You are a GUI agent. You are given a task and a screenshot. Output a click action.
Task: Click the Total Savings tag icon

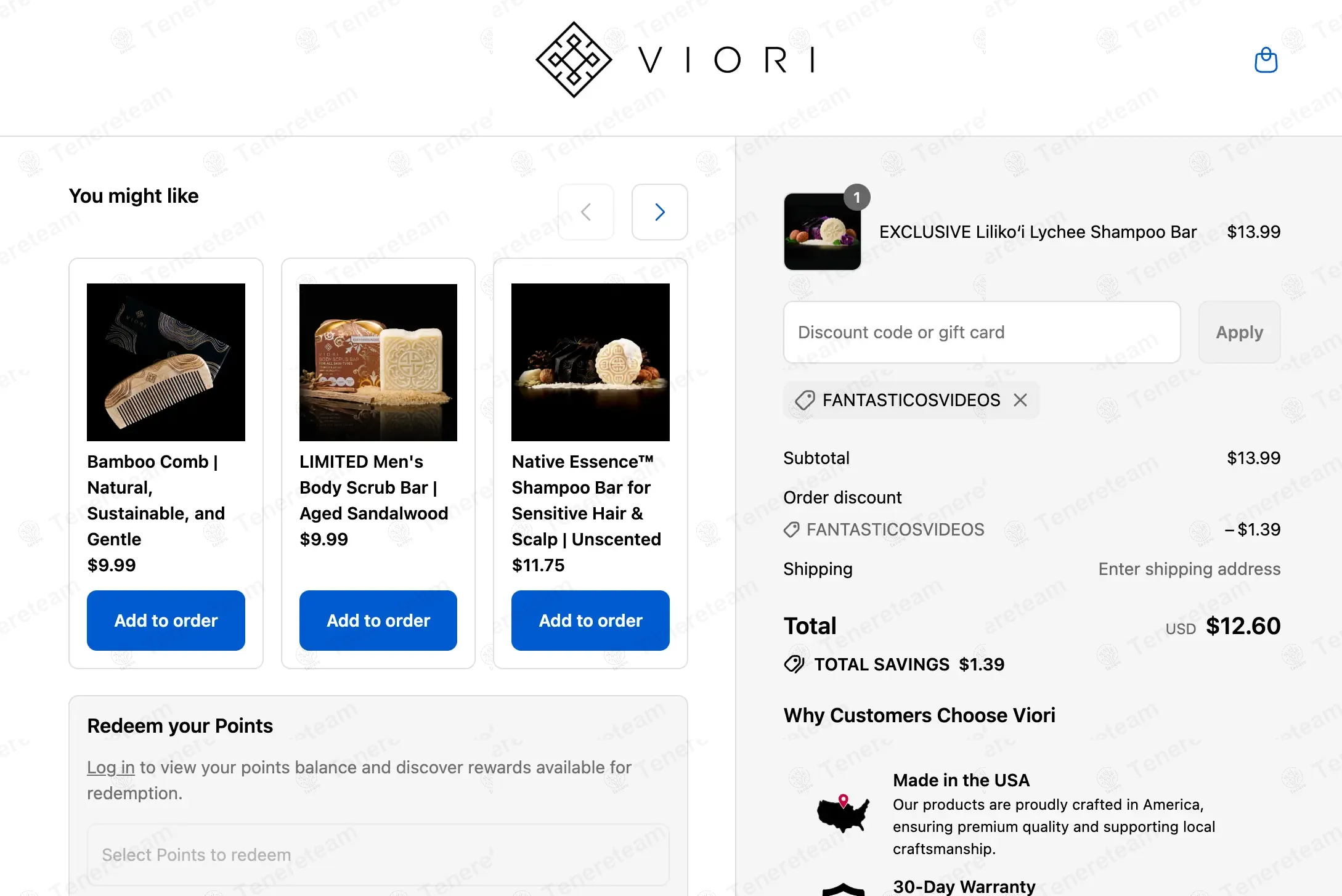(x=794, y=664)
